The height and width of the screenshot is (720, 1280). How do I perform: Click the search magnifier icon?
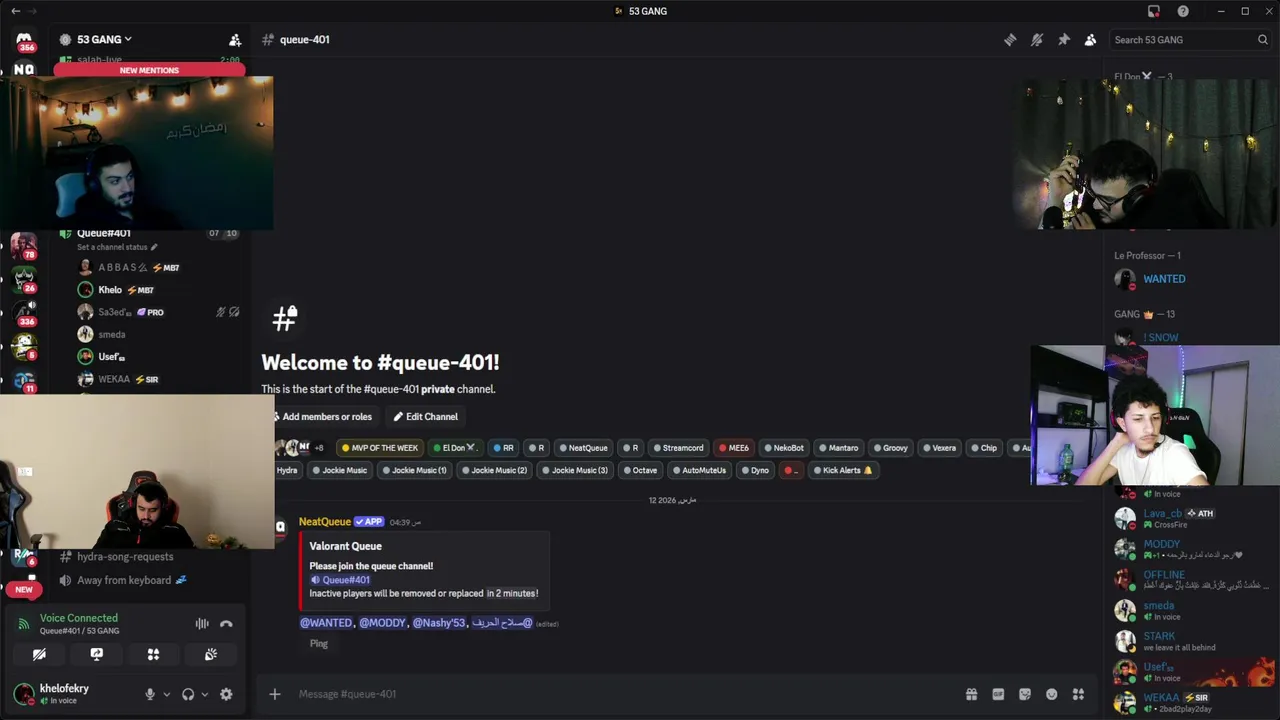(x=1262, y=40)
